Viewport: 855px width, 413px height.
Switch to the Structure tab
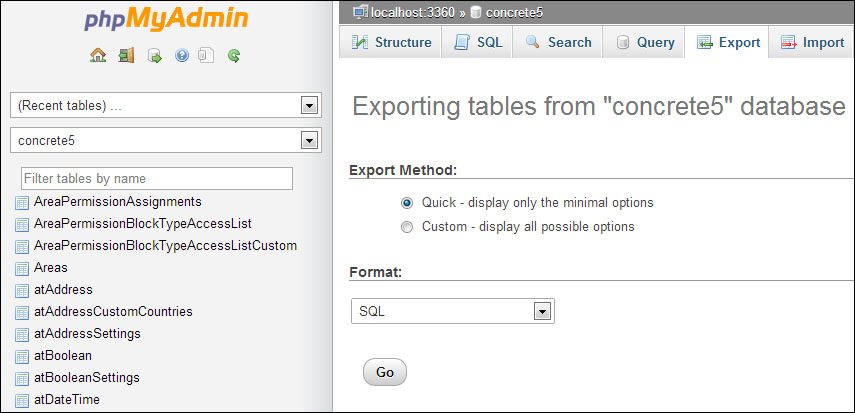[391, 42]
